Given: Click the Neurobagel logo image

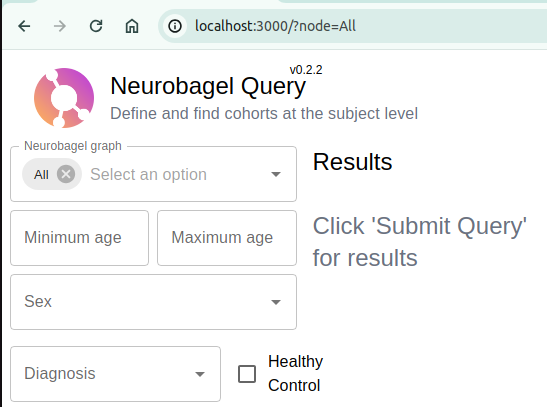Looking at the screenshot, I should [x=64, y=98].
